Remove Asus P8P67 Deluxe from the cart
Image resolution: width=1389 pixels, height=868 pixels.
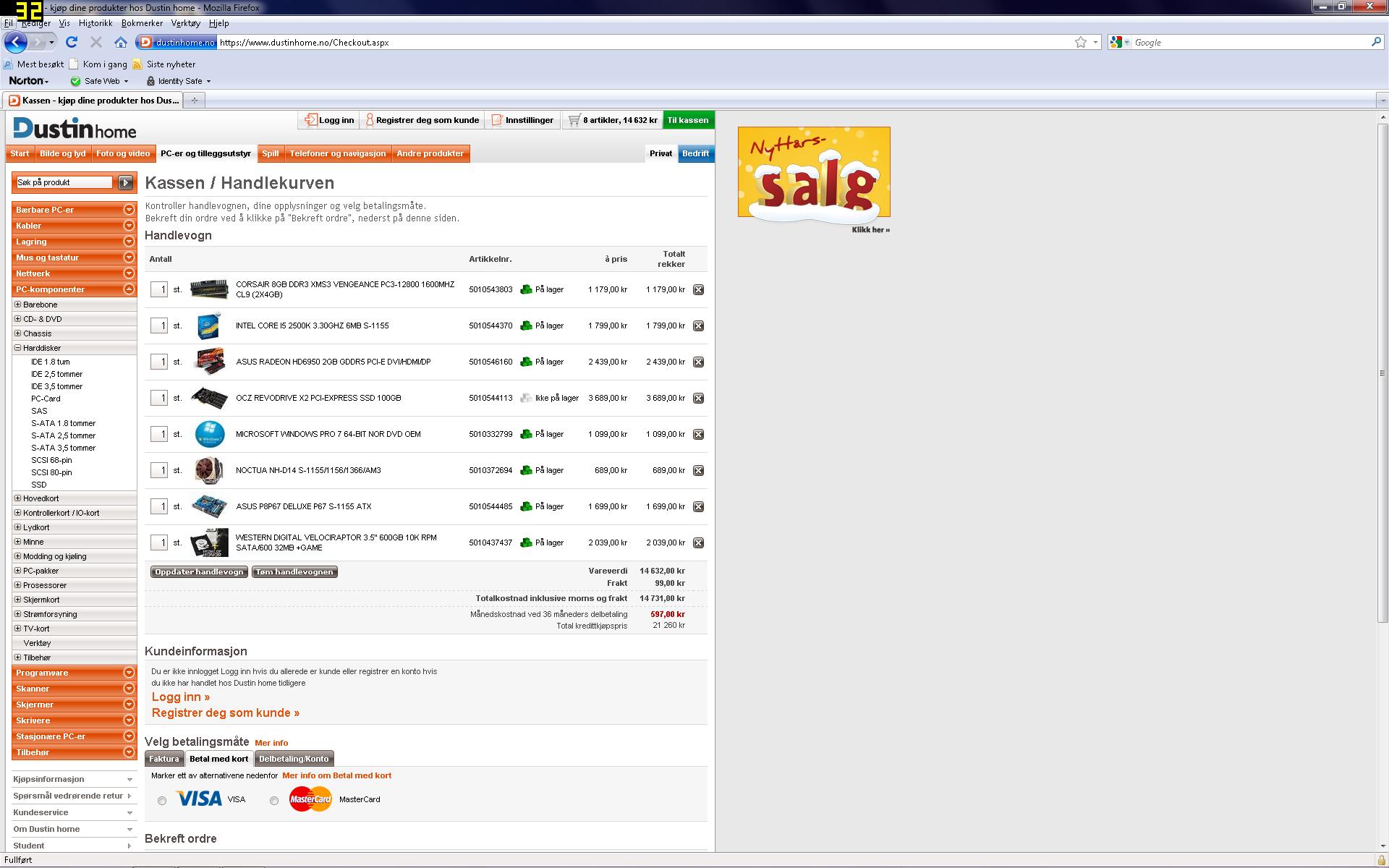click(698, 506)
